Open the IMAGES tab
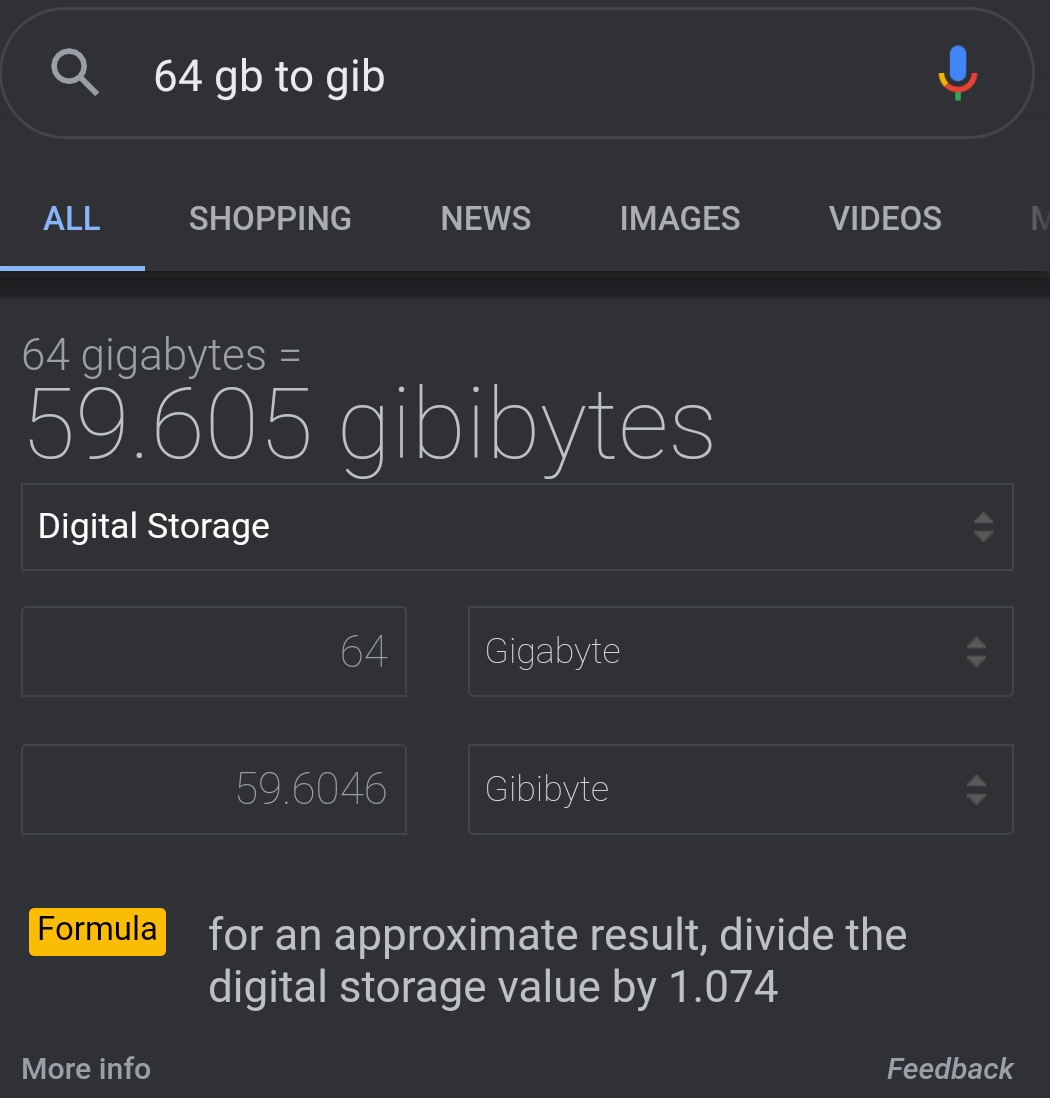 pos(680,219)
